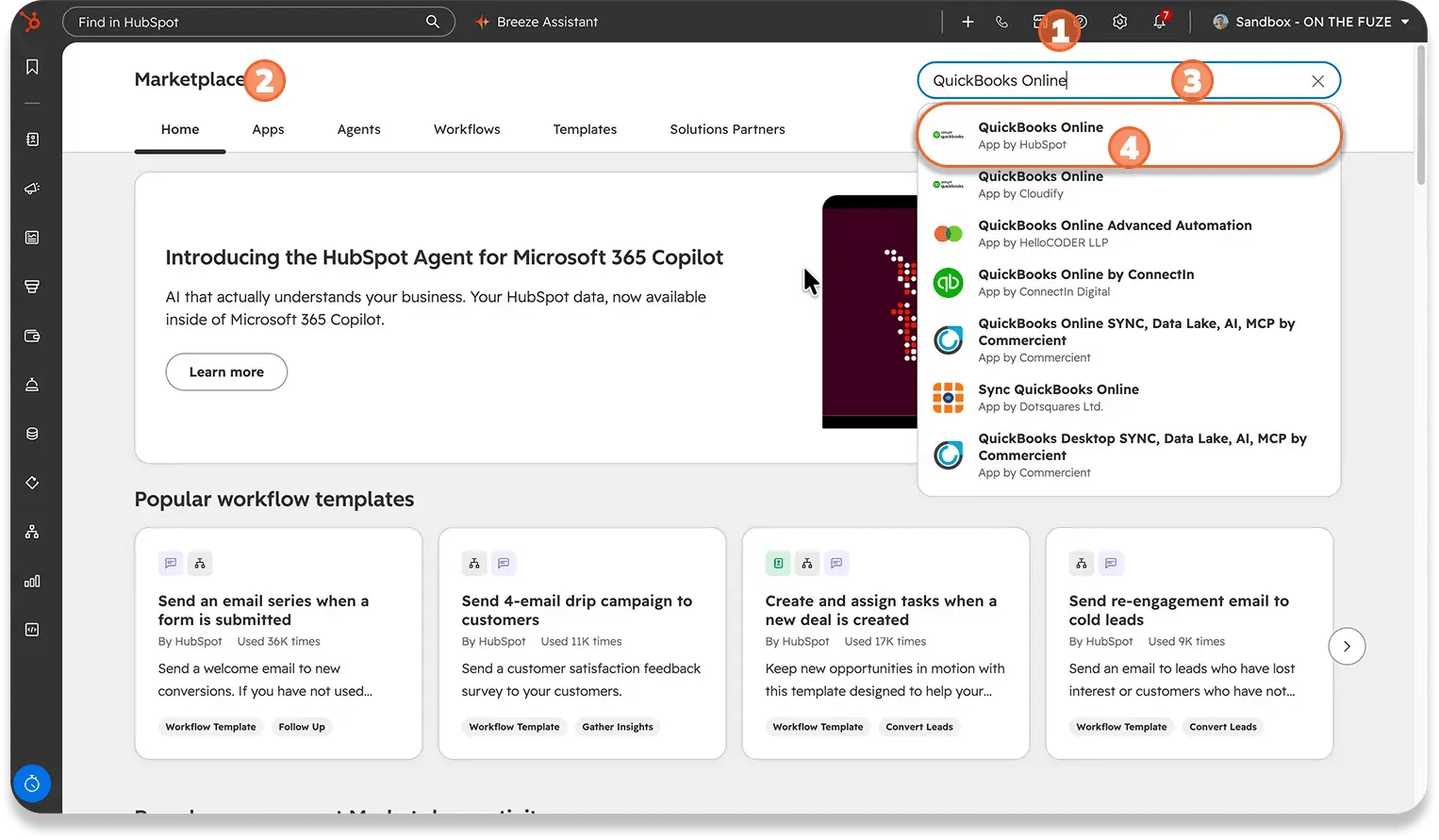The height and width of the screenshot is (840, 1439).
Task: Open the Commerce wallet sidebar icon
Action: click(32, 336)
